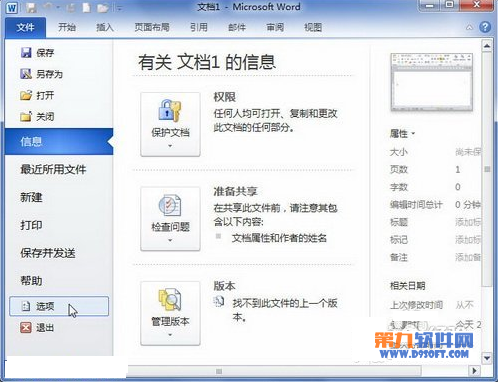Click the 找不到此文件的上一个版本 message text
This screenshot has height=382, width=498.
click(285, 310)
